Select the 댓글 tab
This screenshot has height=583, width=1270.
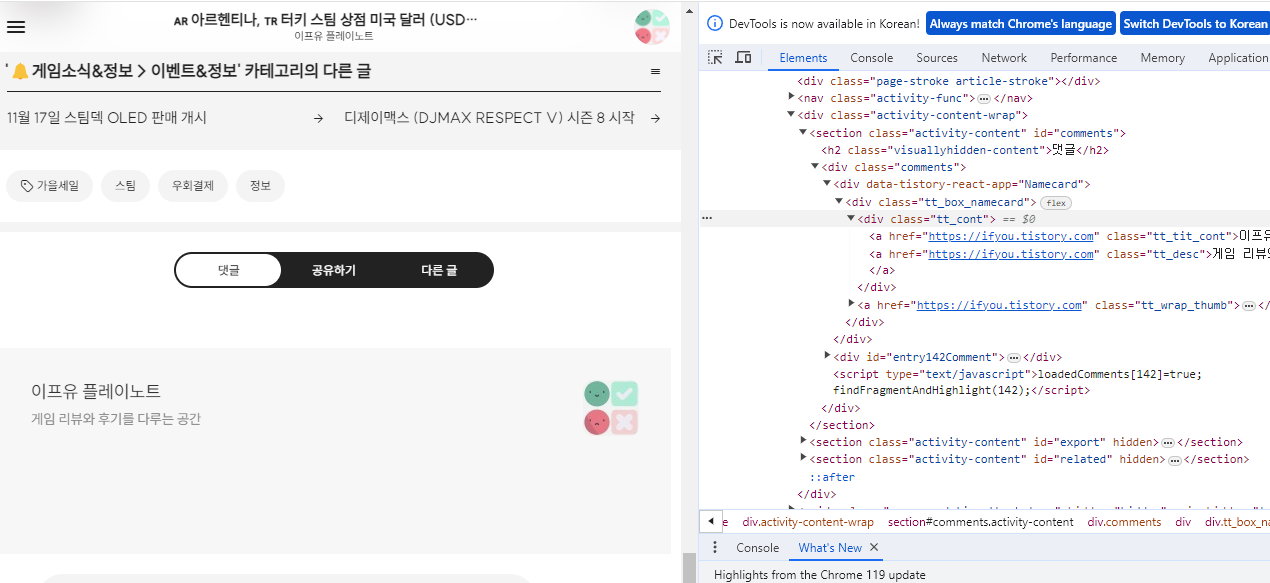click(229, 270)
